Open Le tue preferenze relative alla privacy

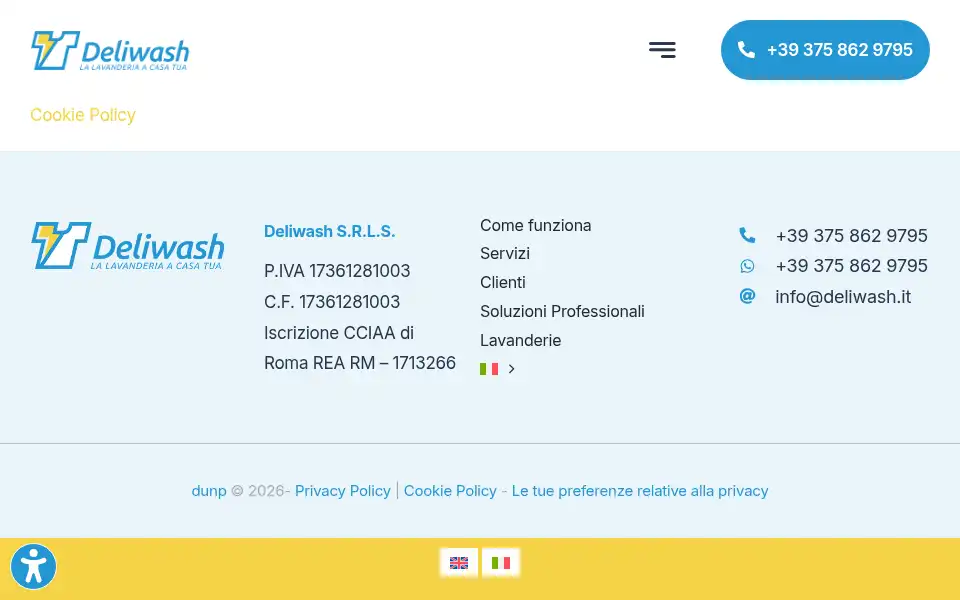[640, 490]
